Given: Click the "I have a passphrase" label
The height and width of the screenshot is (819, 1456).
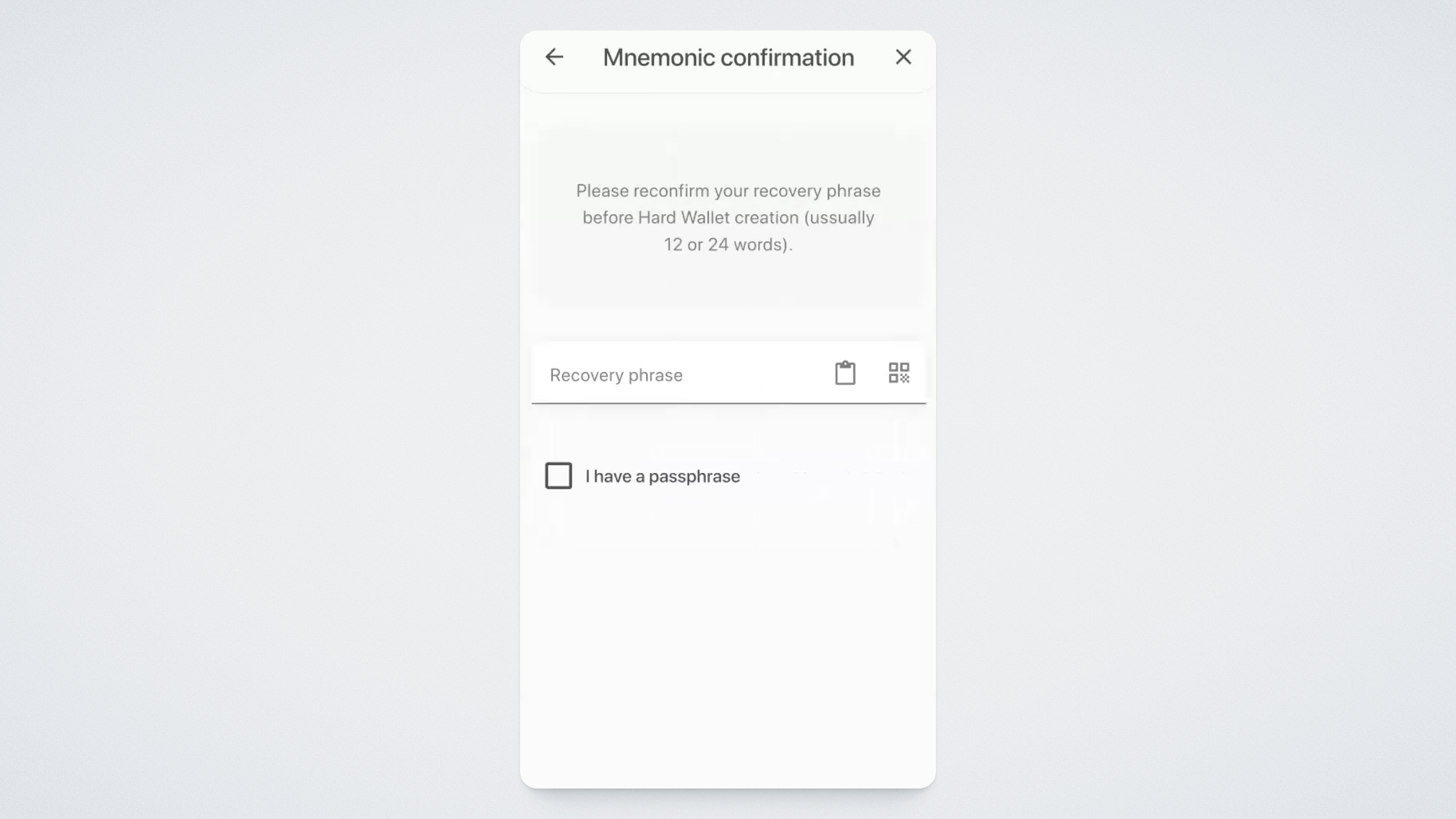Looking at the screenshot, I should (x=662, y=477).
